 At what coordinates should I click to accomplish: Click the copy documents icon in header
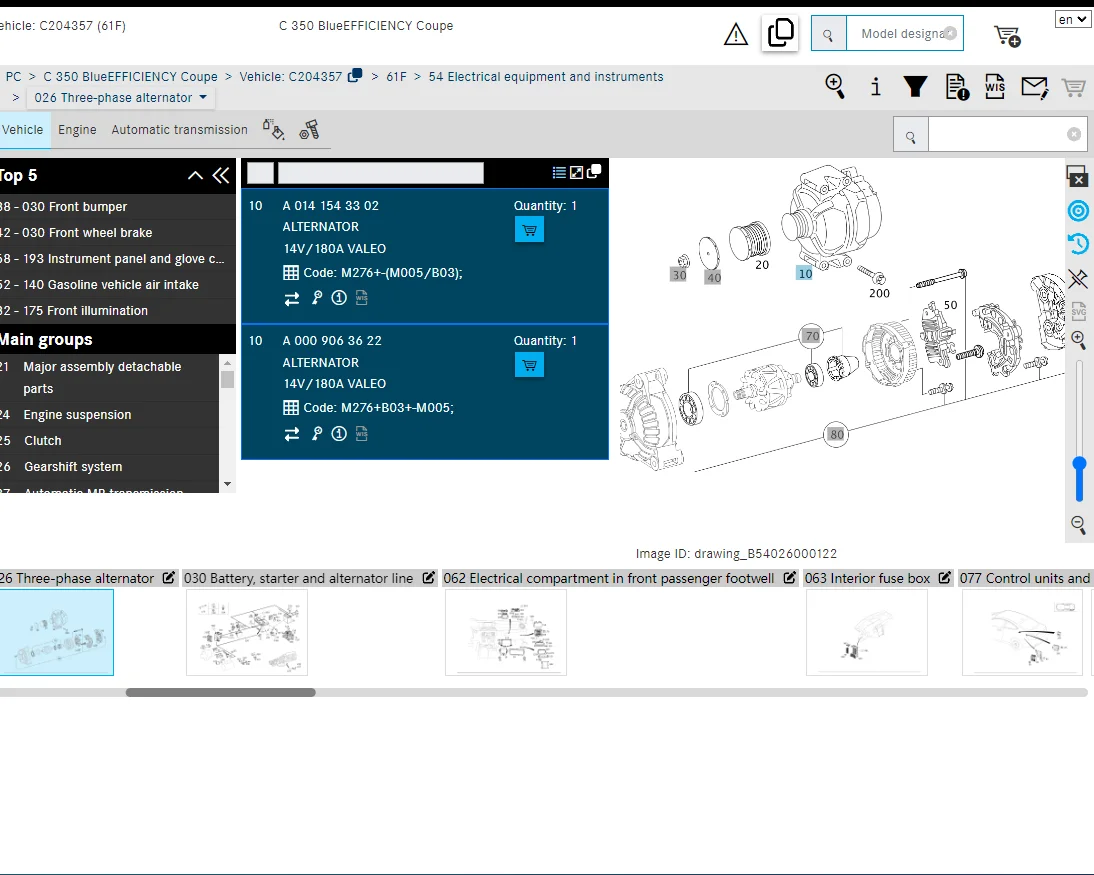[x=780, y=33]
